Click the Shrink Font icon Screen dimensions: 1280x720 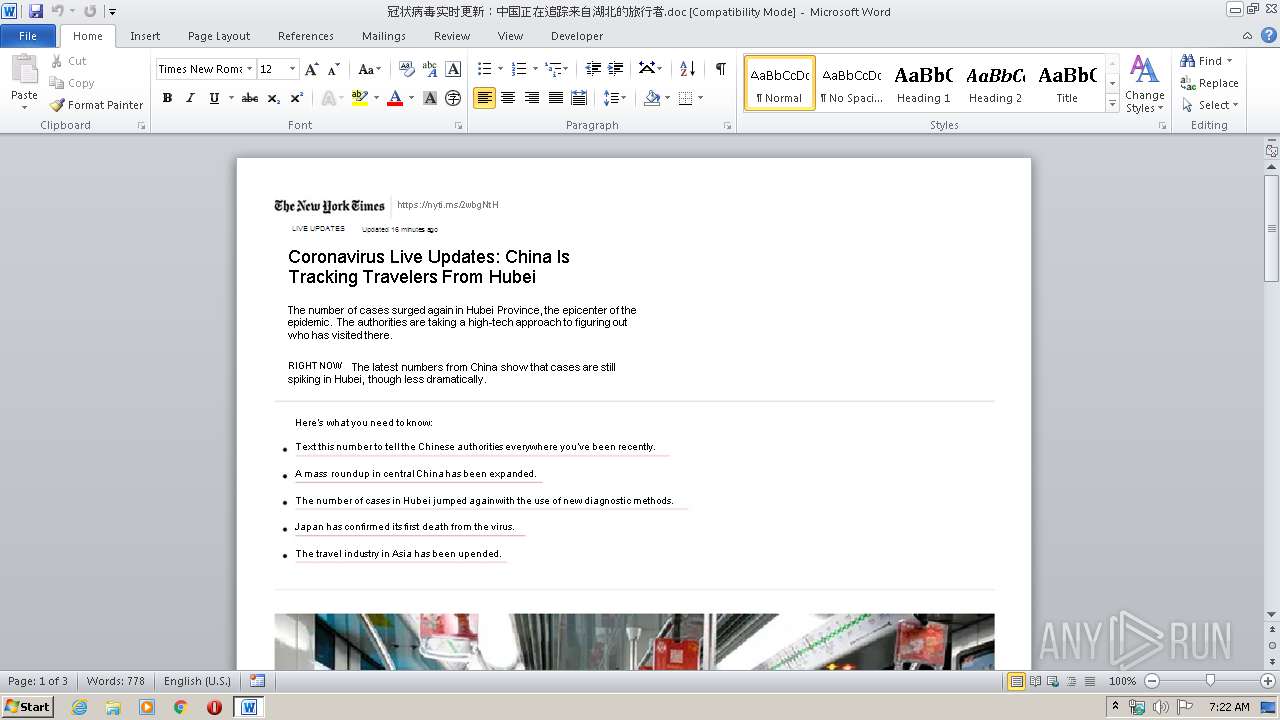(334, 69)
